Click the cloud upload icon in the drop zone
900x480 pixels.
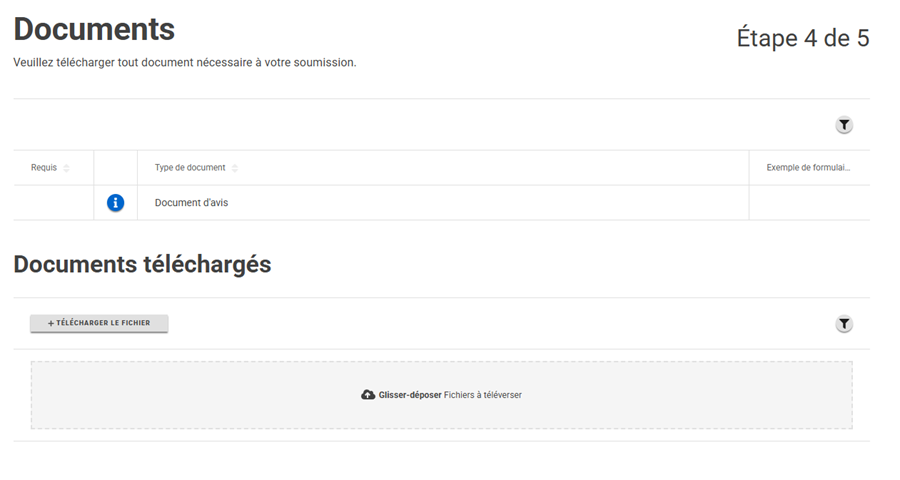(x=368, y=395)
